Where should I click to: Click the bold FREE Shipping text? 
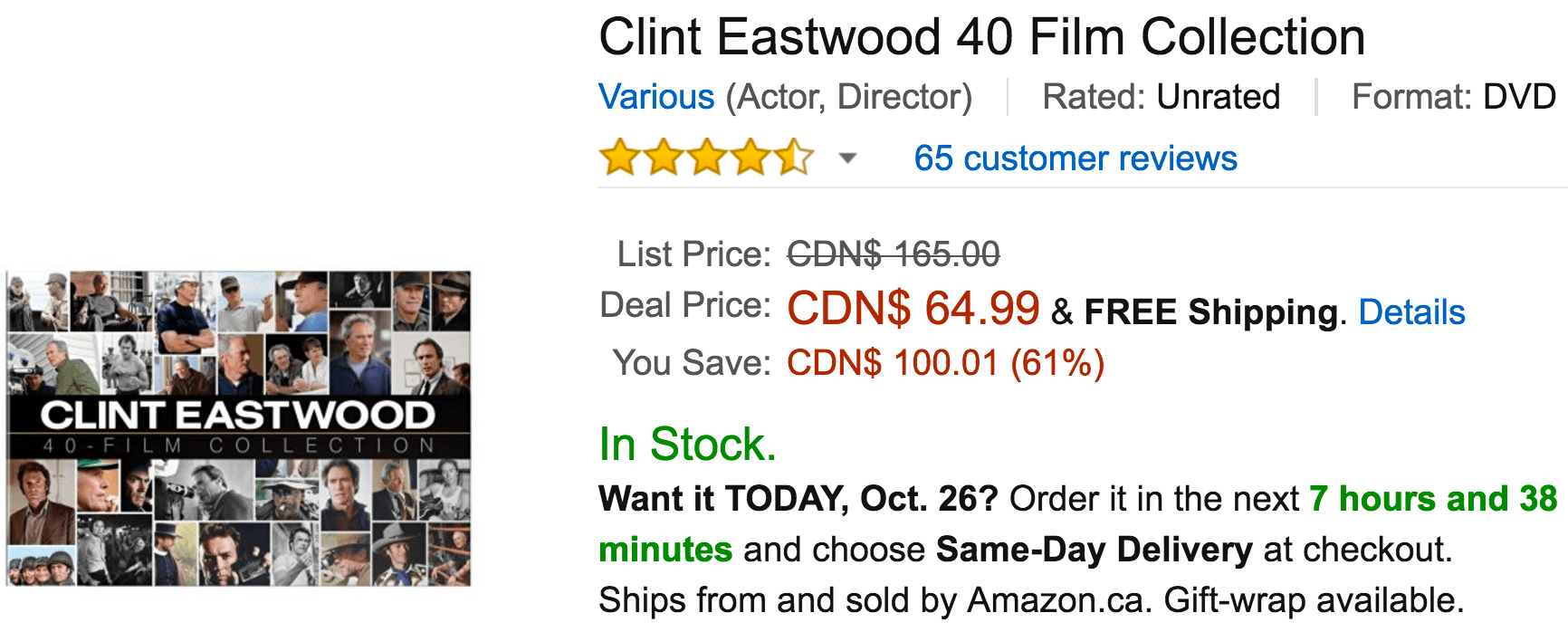pos(1211,312)
